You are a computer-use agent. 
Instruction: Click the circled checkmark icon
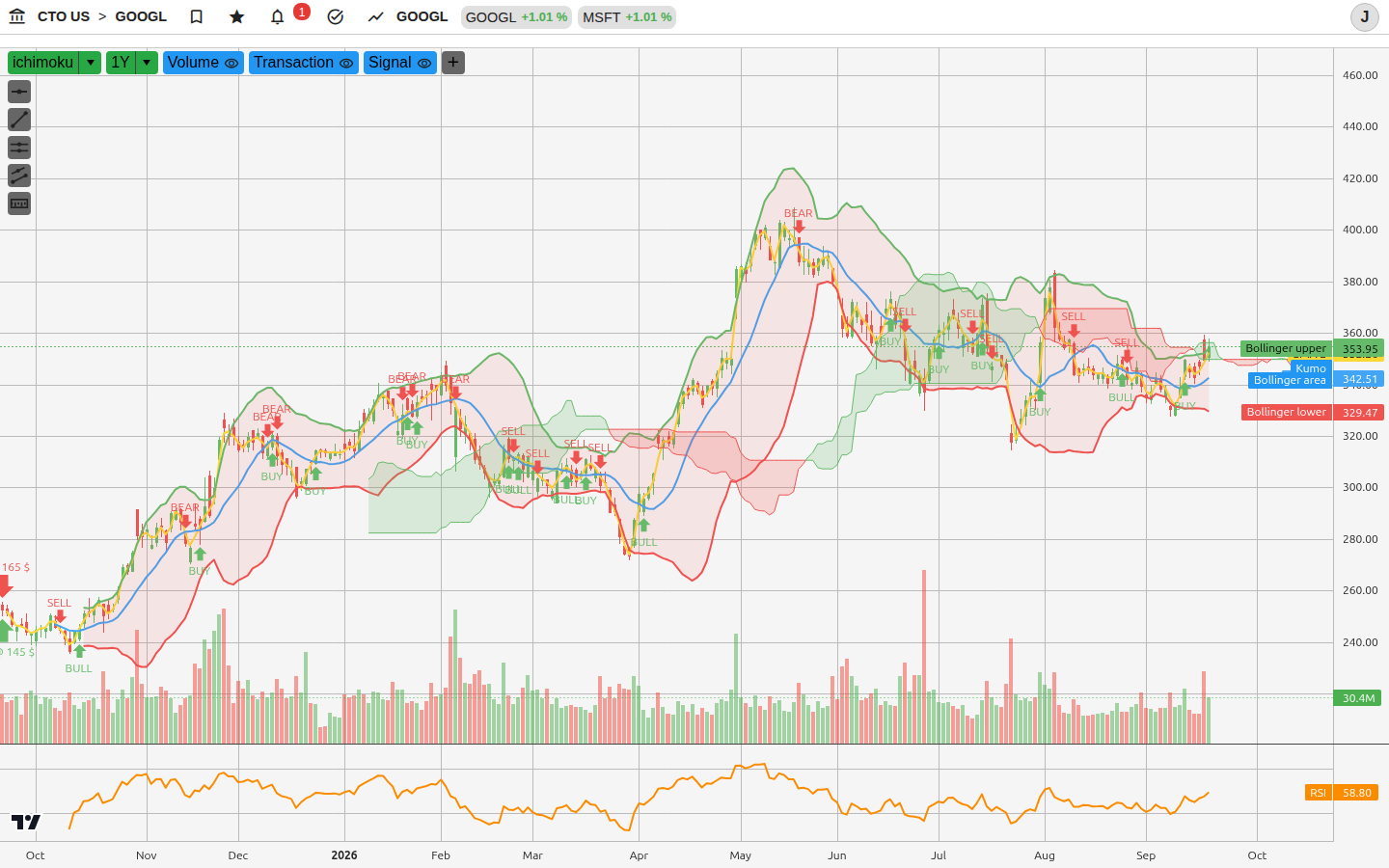point(336,16)
